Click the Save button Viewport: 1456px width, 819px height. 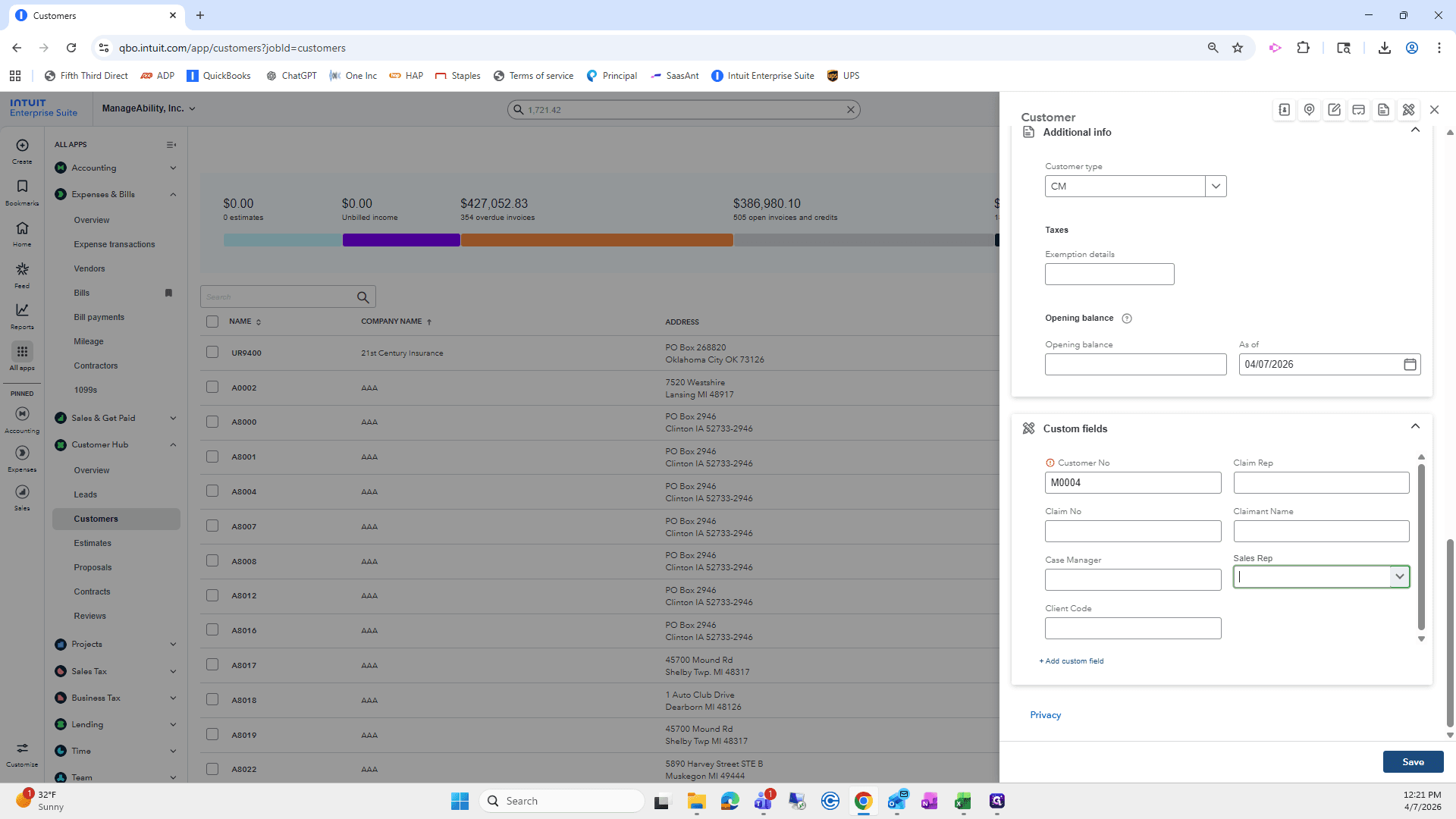tap(1413, 762)
